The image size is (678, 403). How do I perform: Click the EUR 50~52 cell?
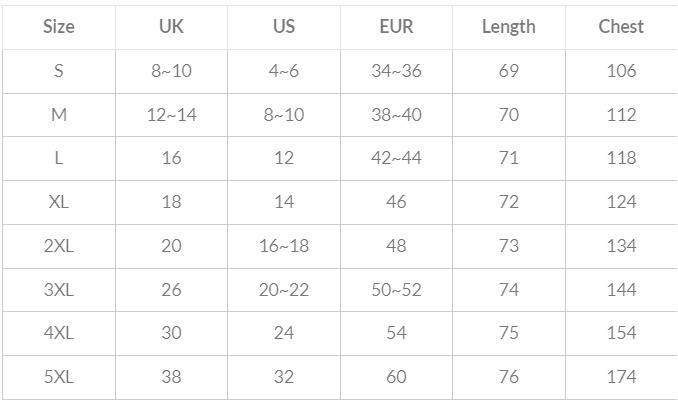coord(396,290)
